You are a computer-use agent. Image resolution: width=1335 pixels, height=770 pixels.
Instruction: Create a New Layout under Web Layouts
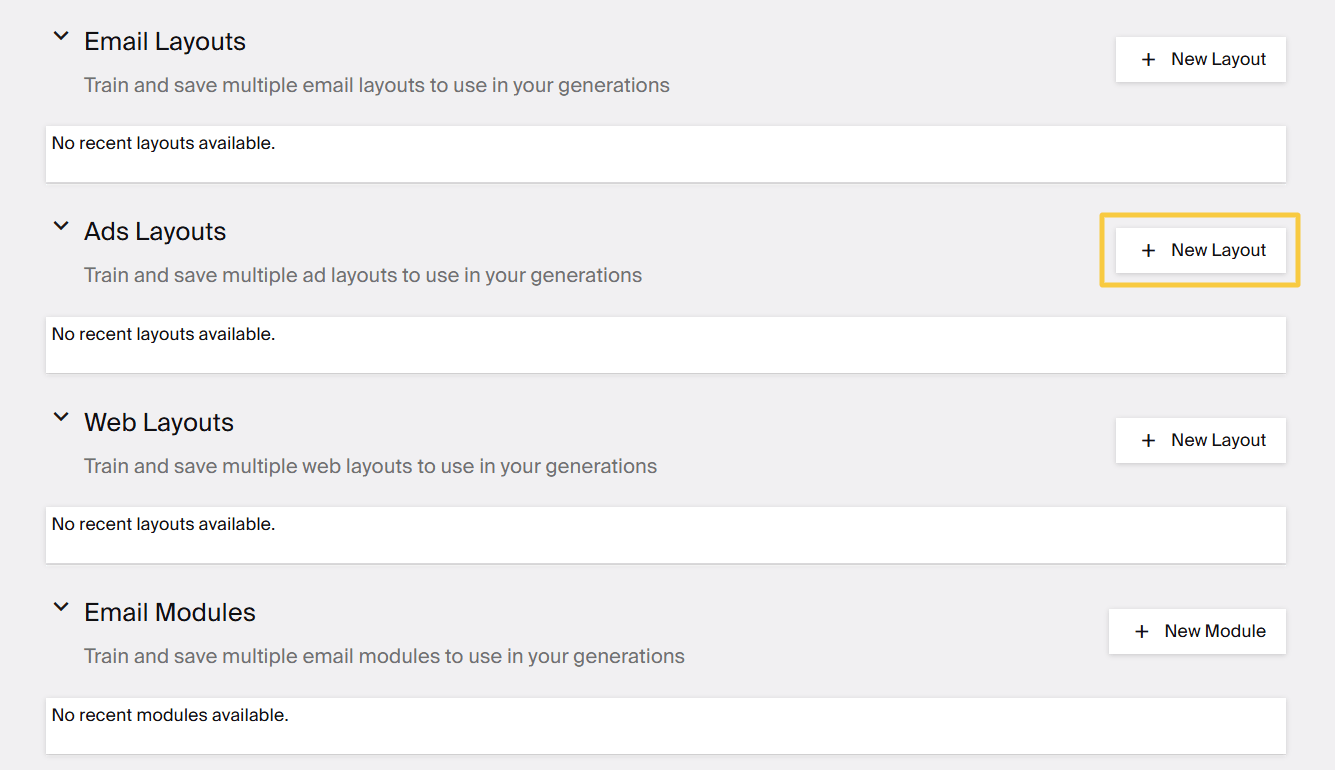click(x=1200, y=440)
